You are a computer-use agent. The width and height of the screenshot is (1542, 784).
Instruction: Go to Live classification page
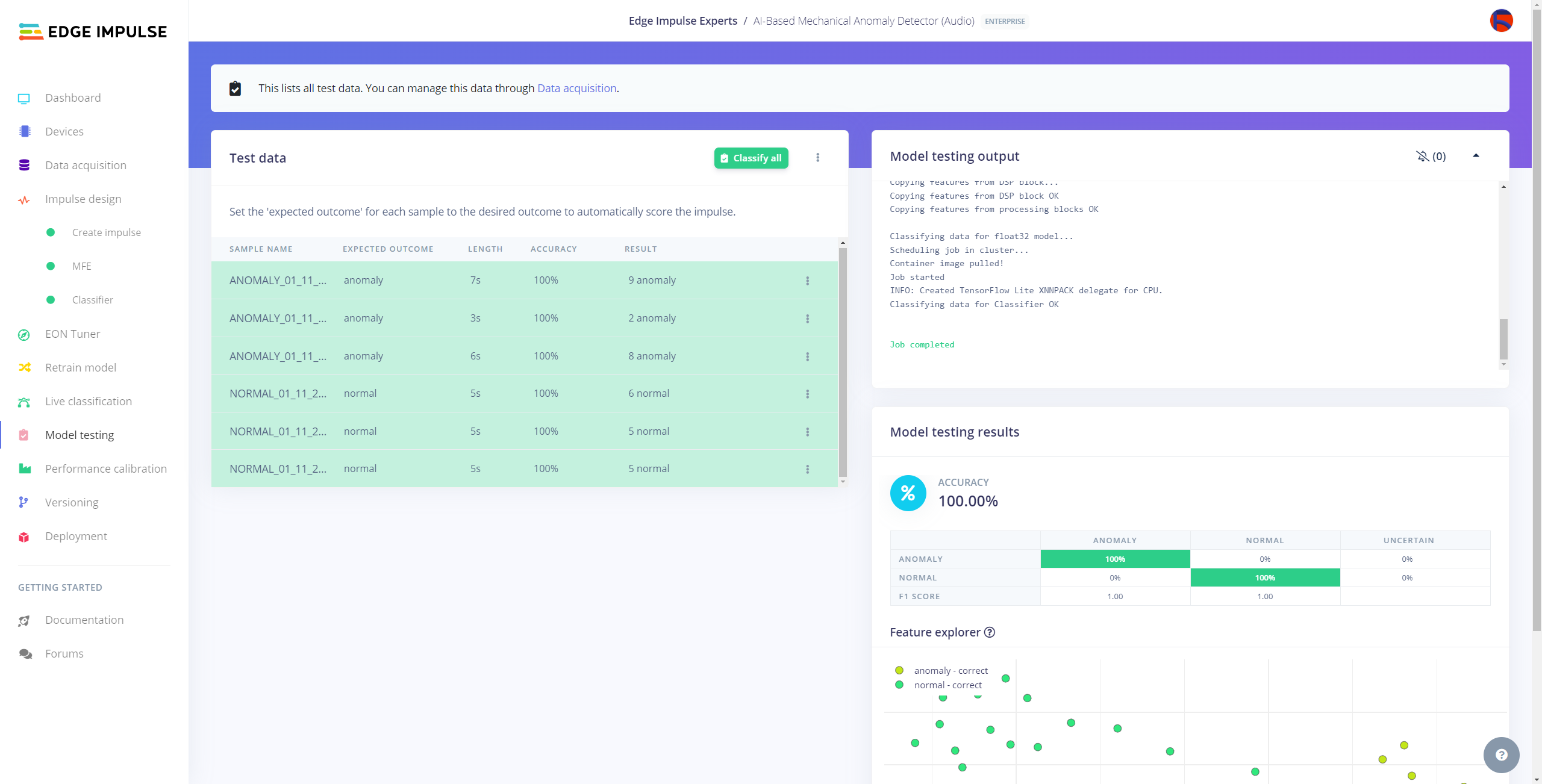tap(88, 401)
